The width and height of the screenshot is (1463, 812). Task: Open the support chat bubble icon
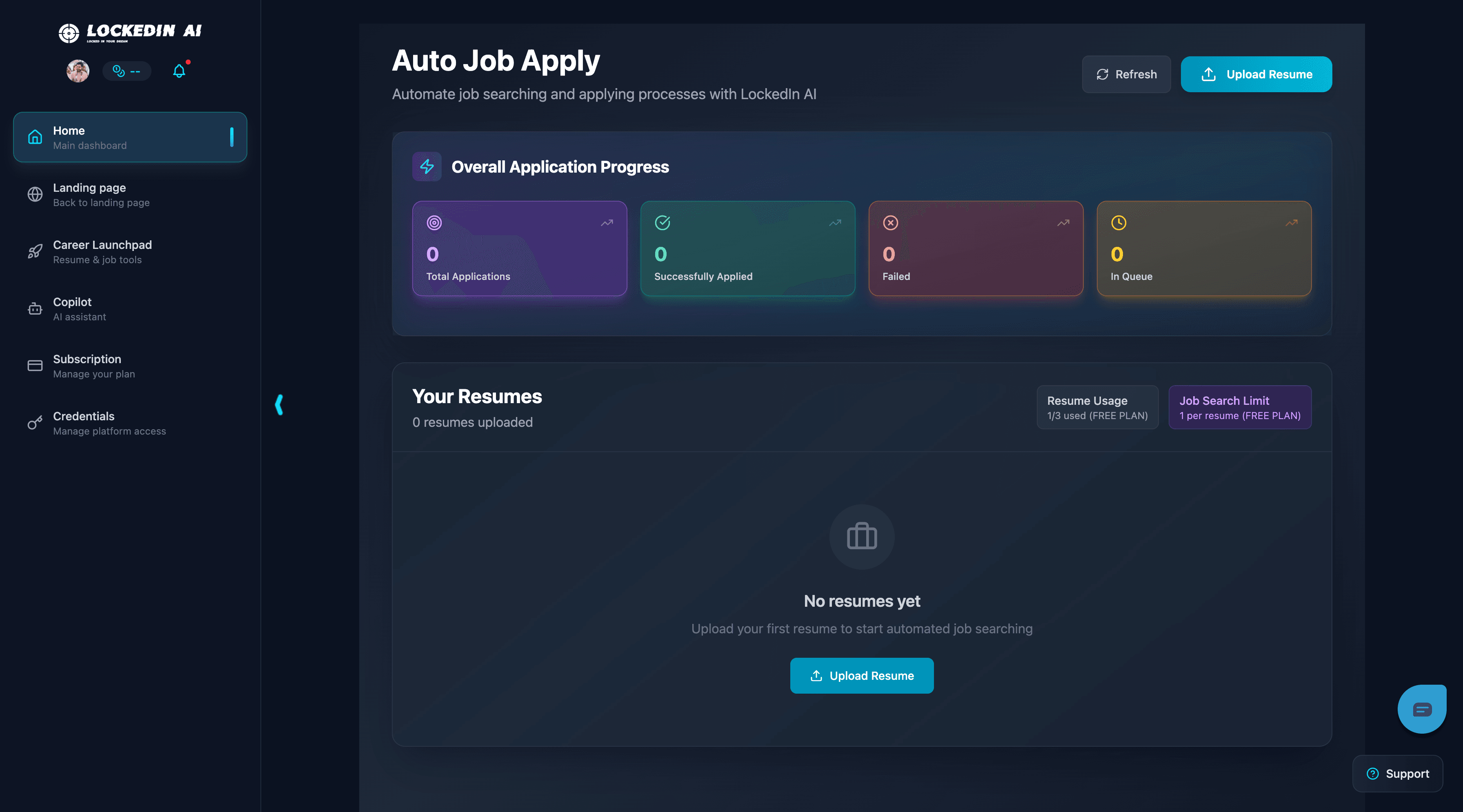(x=1422, y=709)
